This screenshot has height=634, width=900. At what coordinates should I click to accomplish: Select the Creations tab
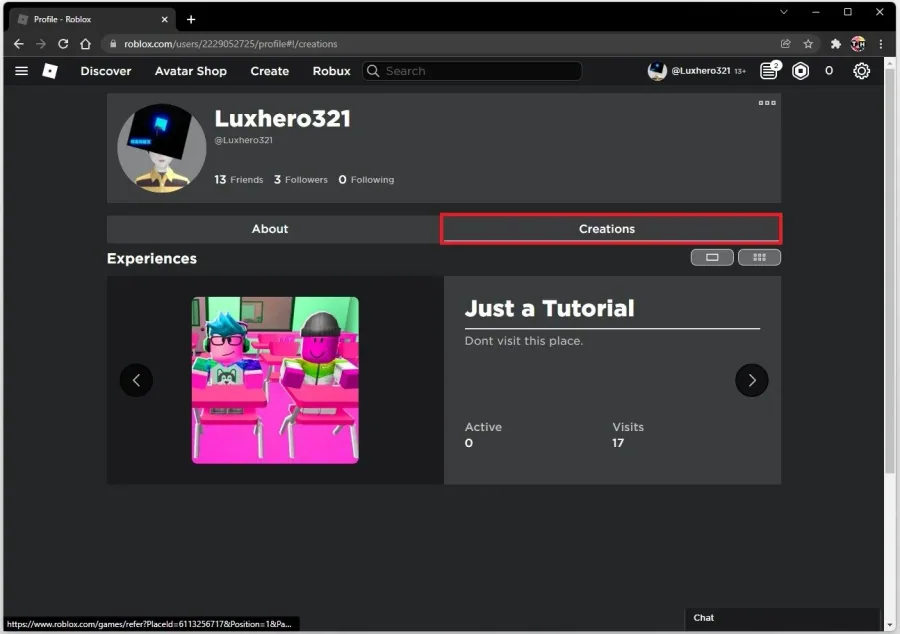611,229
